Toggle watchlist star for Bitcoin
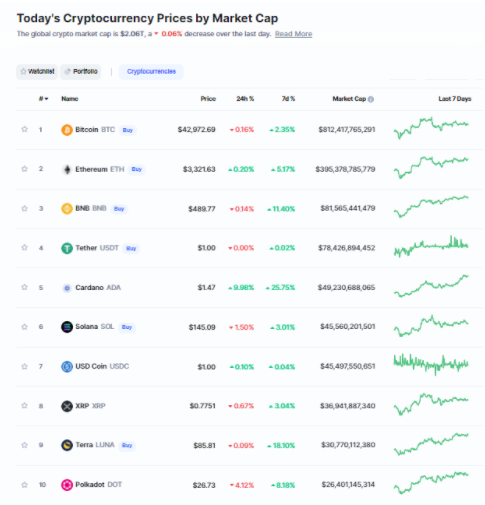This screenshot has height=505, width=485. coord(24,129)
